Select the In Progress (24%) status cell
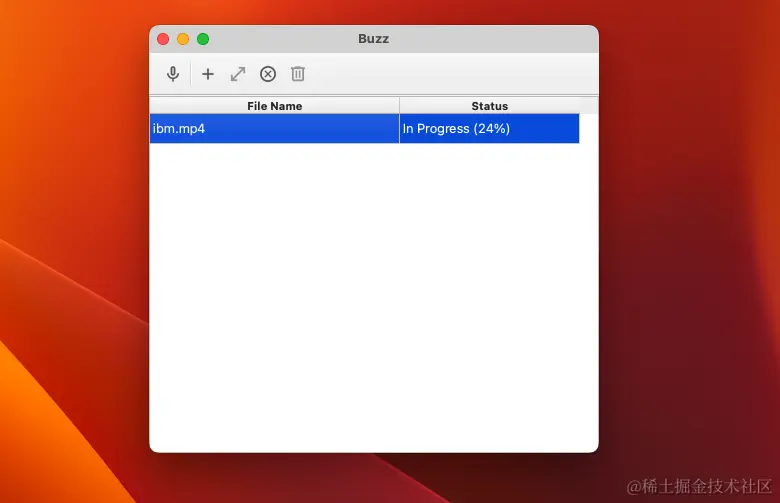780x503 pixels. pyautogui.click(x=489, y=128)
